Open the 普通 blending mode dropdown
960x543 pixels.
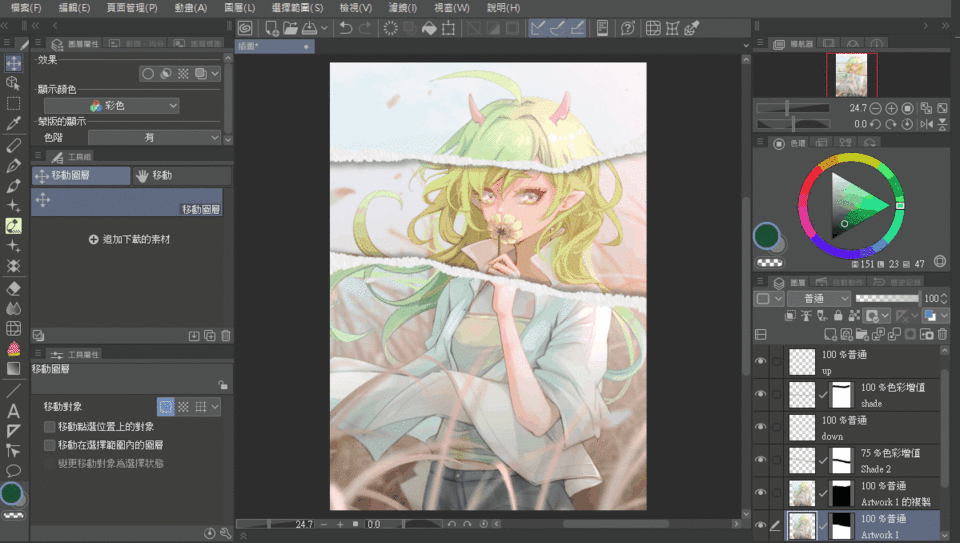pyautogui.click(x=819, y=299)
